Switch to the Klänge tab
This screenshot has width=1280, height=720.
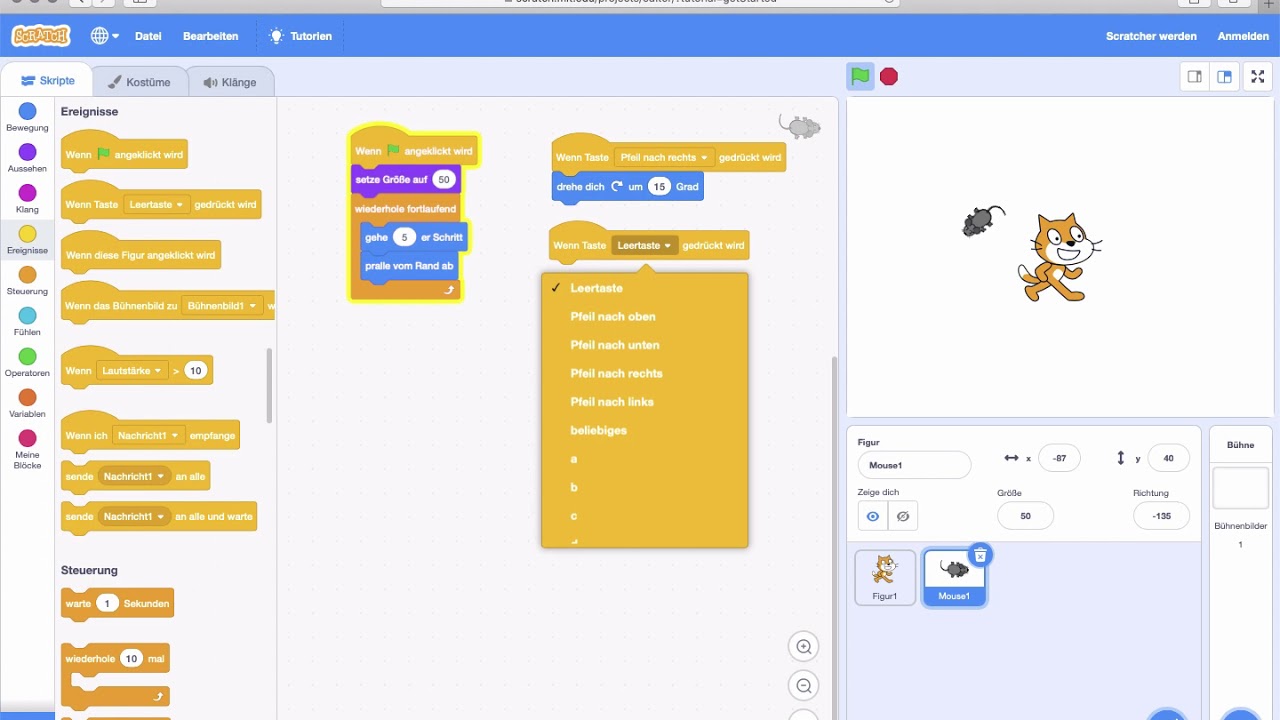click(230, 82)
